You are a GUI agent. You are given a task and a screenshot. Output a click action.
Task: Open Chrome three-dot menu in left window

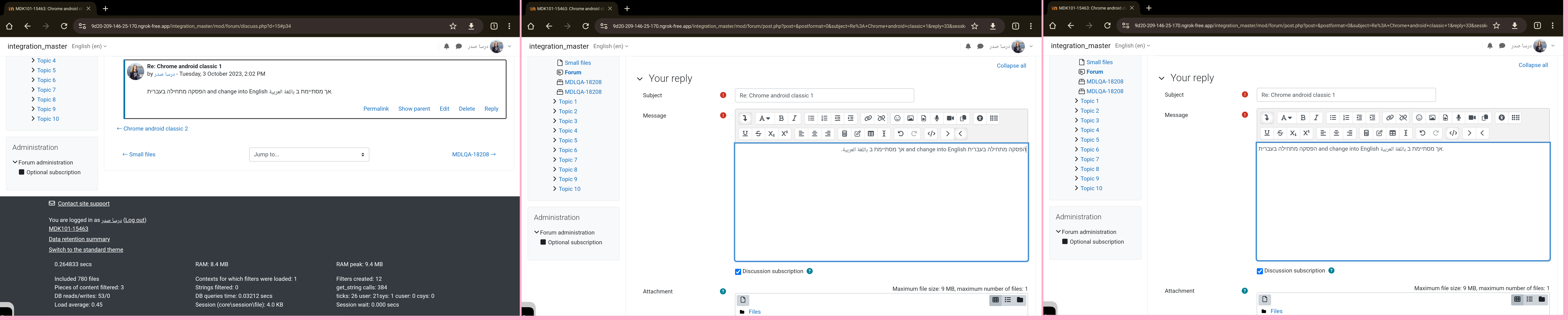509,26
